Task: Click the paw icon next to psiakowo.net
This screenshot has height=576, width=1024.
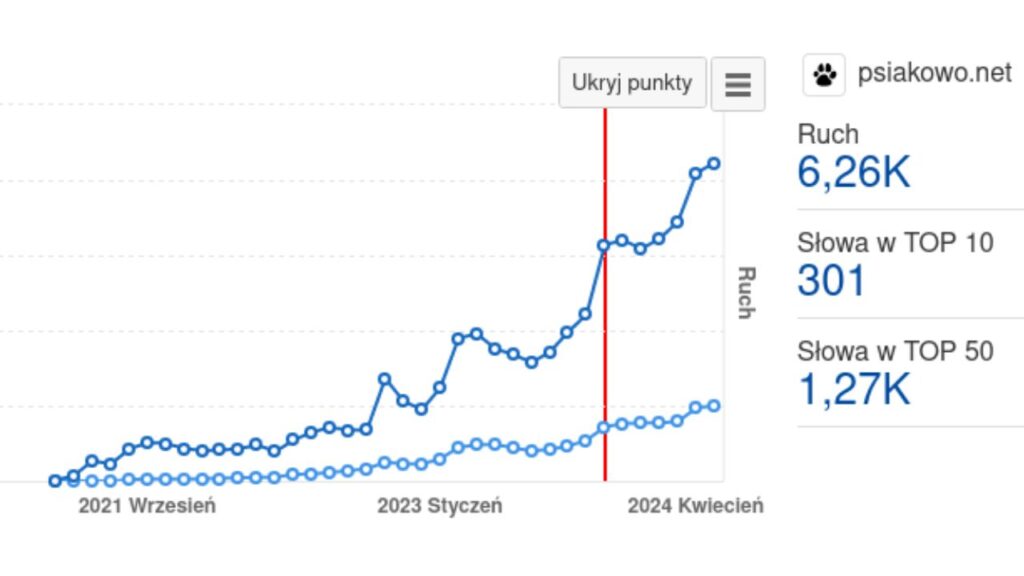Action: 824,72
